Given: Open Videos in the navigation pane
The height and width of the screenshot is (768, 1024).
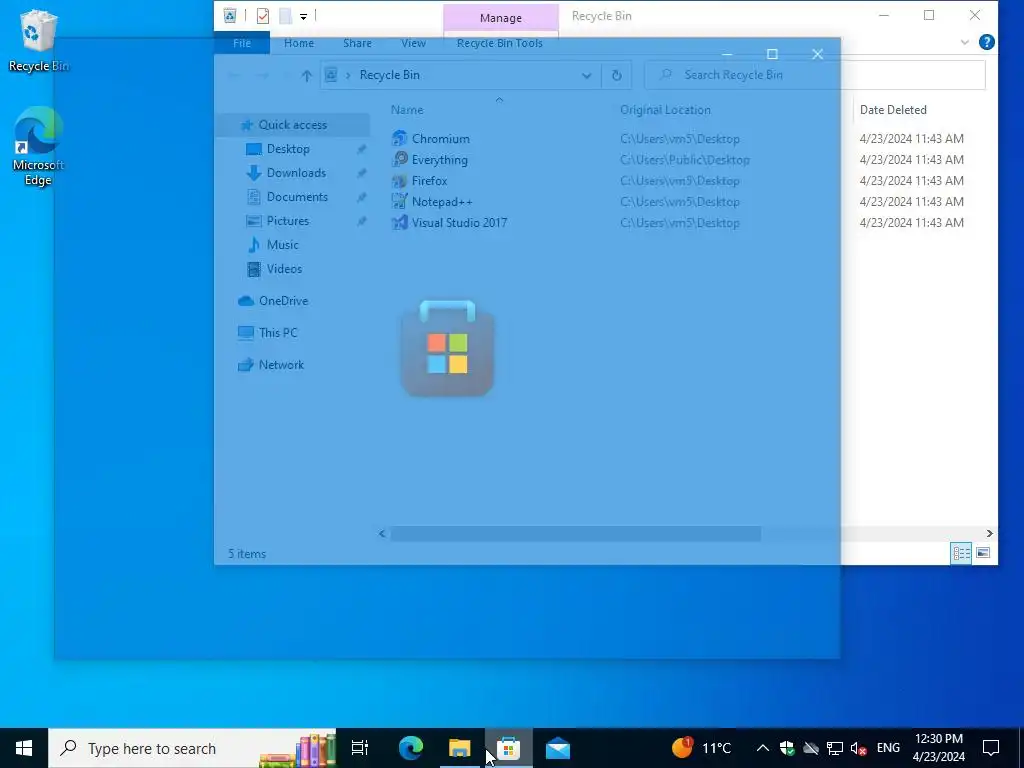Looking at the screenshot, I should [284, 269].
